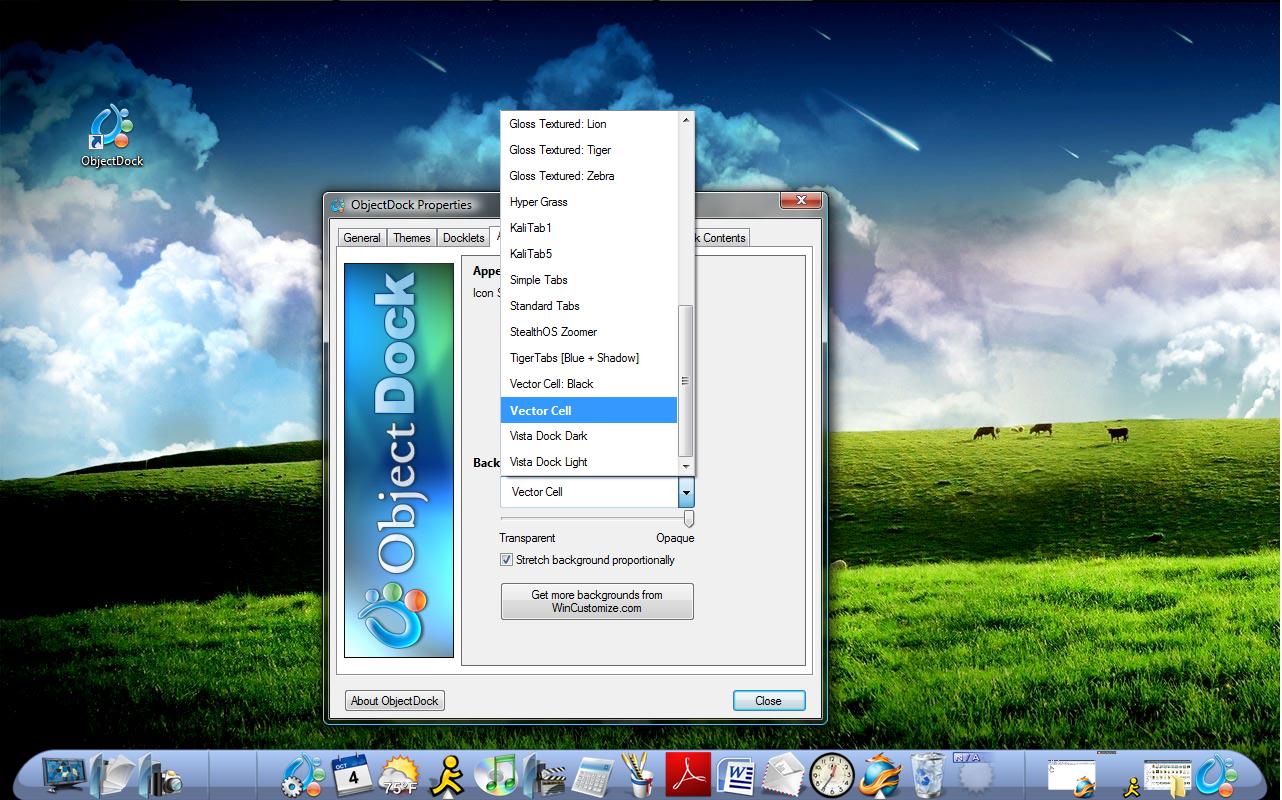1282x800 pixels.
Task: Open ObjectDock settings gear icon in dock
Action: [x=304, y=776]
